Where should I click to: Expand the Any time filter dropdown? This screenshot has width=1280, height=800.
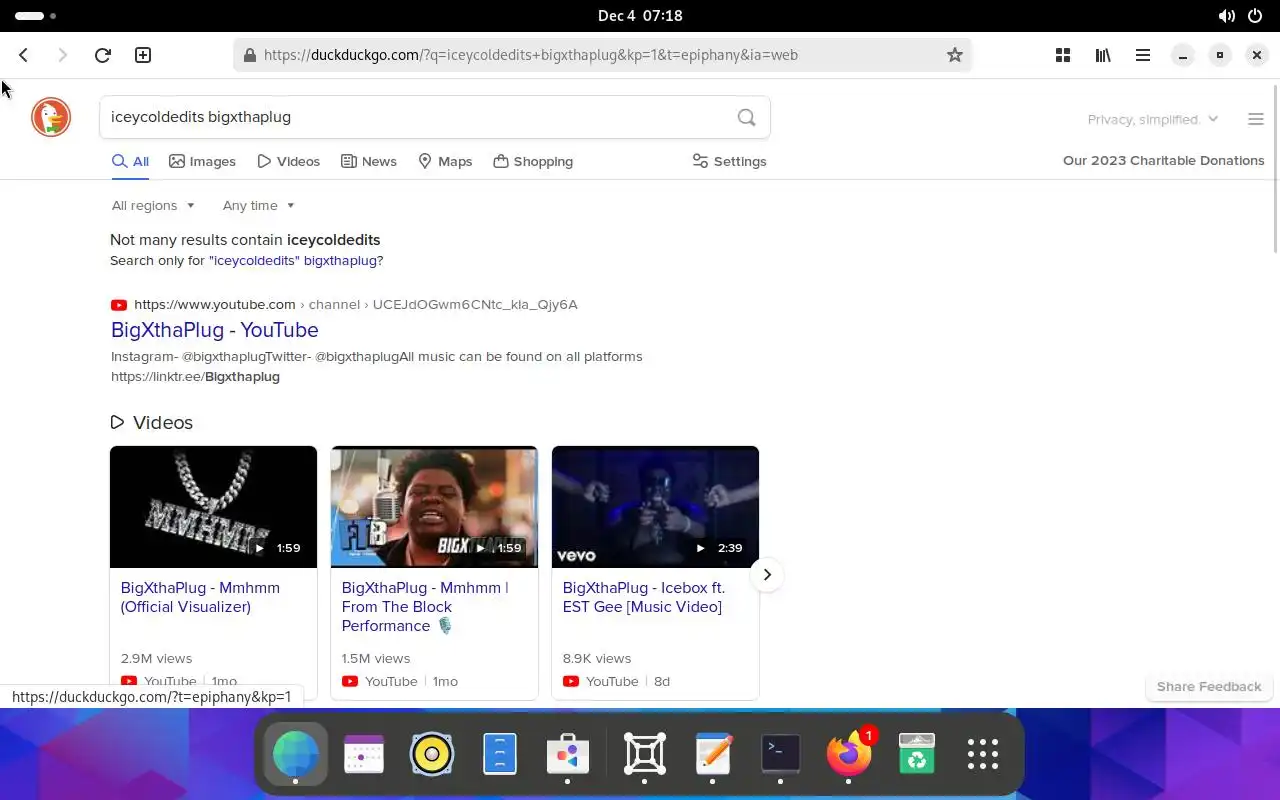pos(259,205)
